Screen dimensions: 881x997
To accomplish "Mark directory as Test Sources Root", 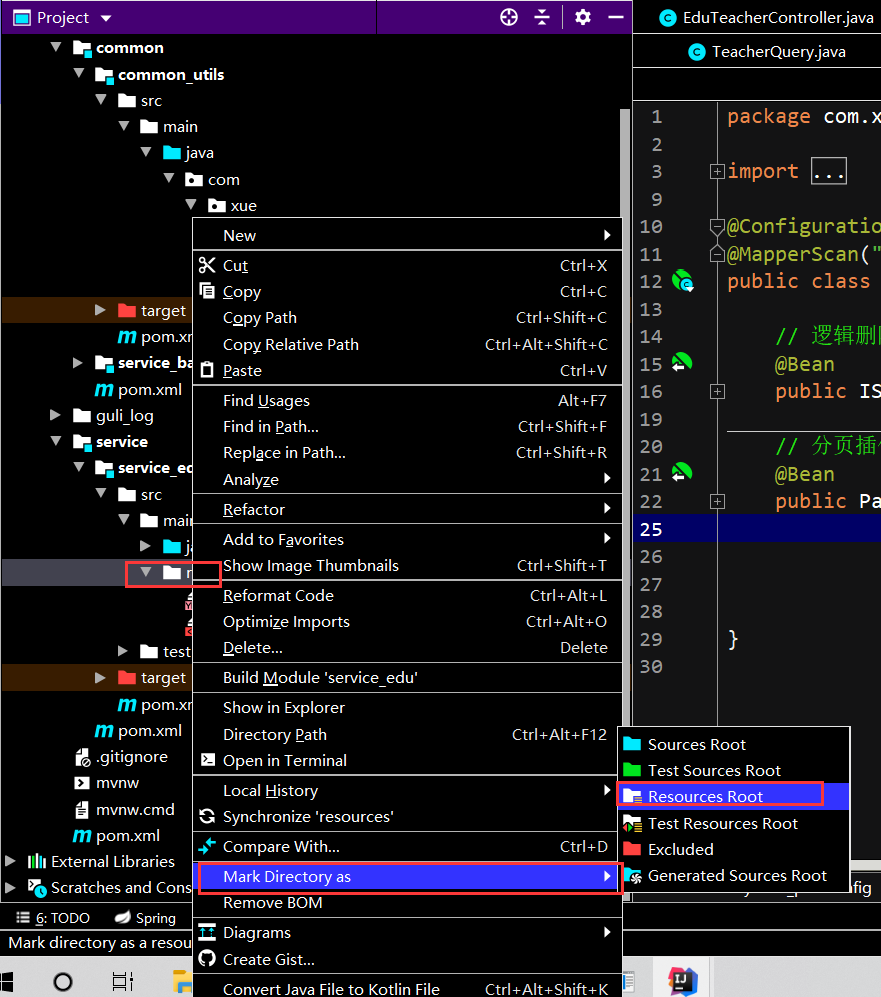I will point(734,771).
